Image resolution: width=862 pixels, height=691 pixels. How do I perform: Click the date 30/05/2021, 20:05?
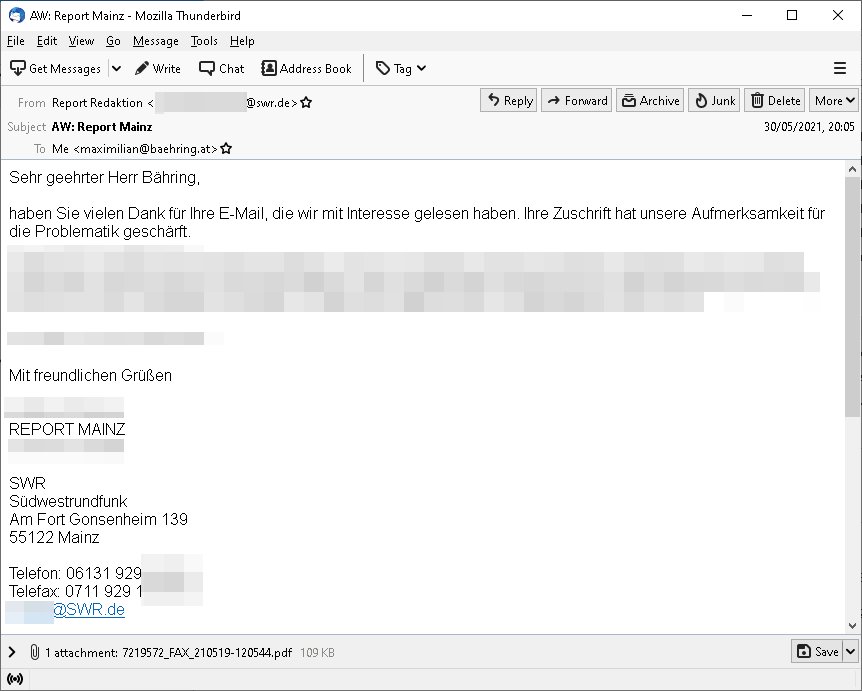[x=809, y=127]
